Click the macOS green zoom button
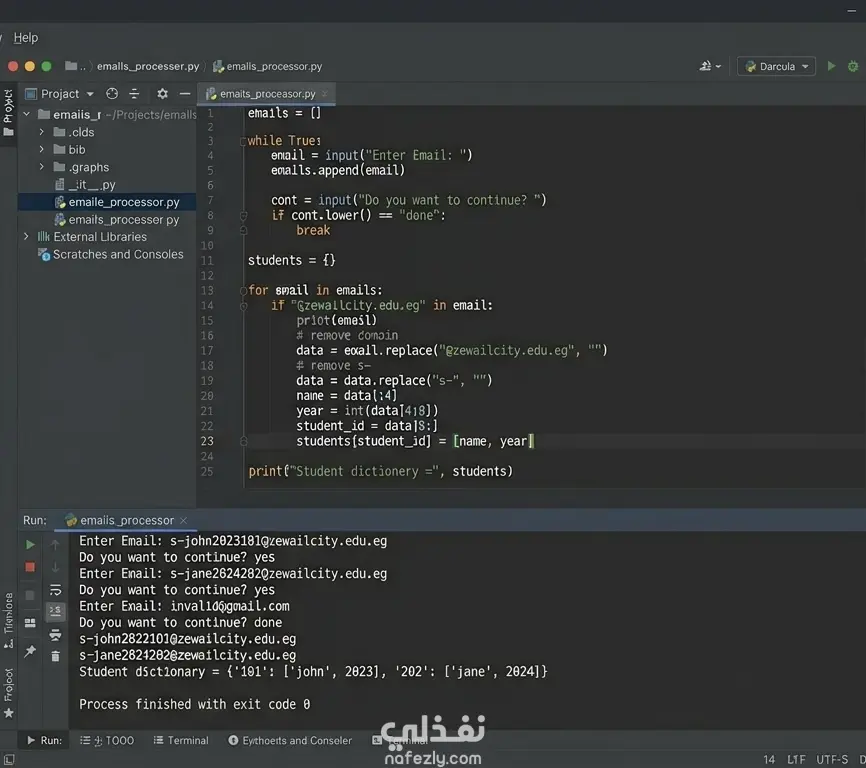 (46, 66)
